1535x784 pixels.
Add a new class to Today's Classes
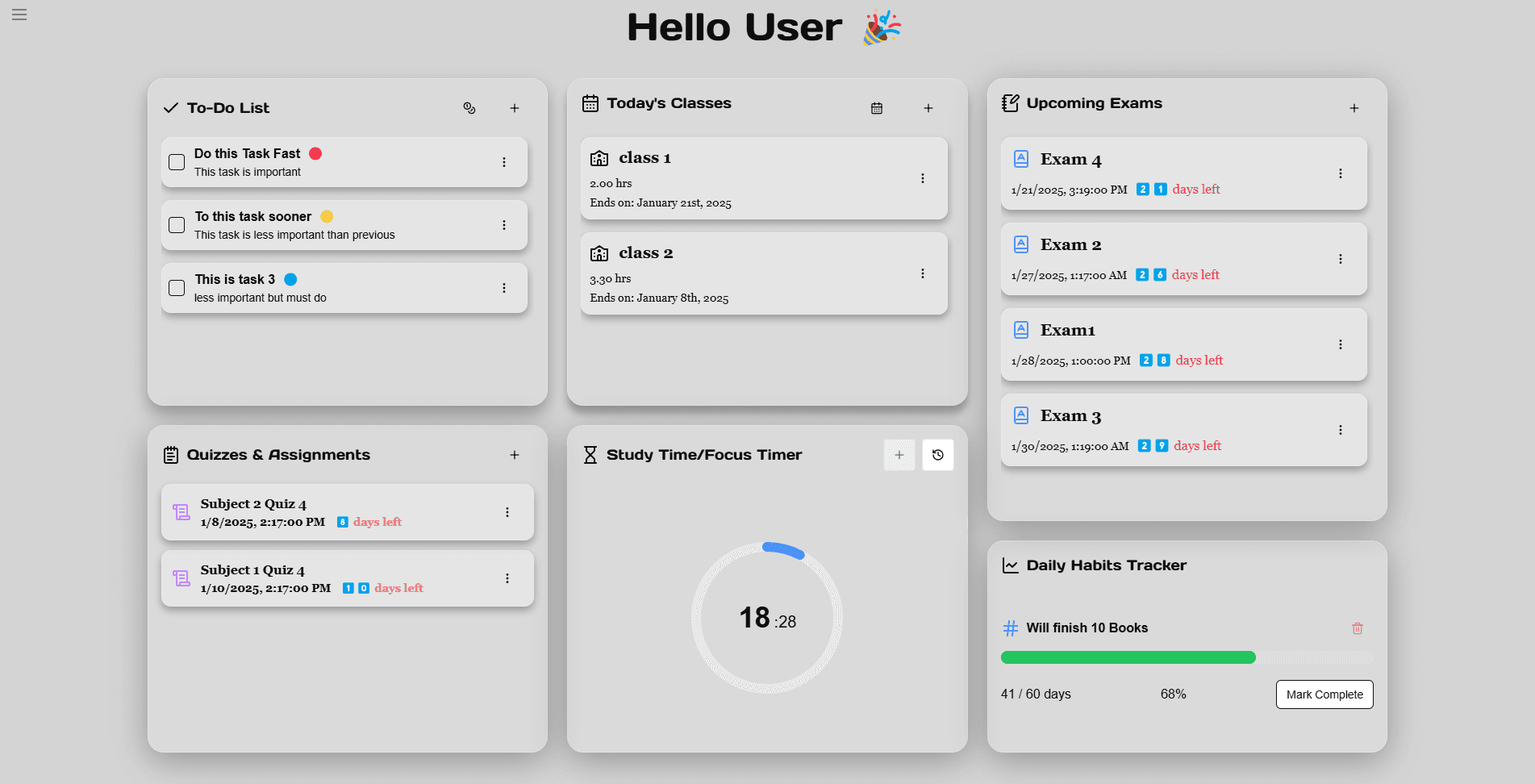tap(928, 107)
